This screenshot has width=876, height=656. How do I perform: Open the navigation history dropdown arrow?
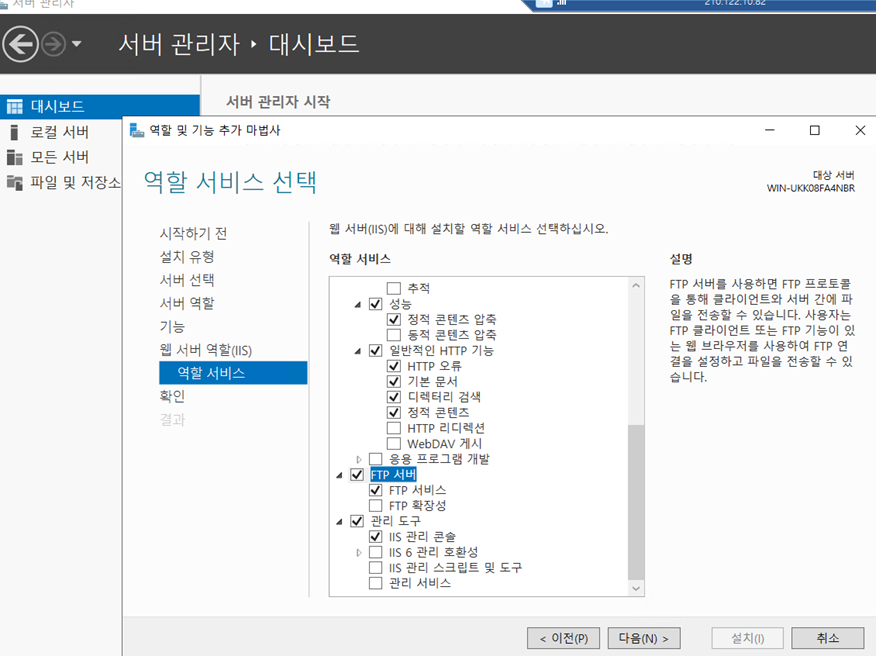(x=77, y=45)
